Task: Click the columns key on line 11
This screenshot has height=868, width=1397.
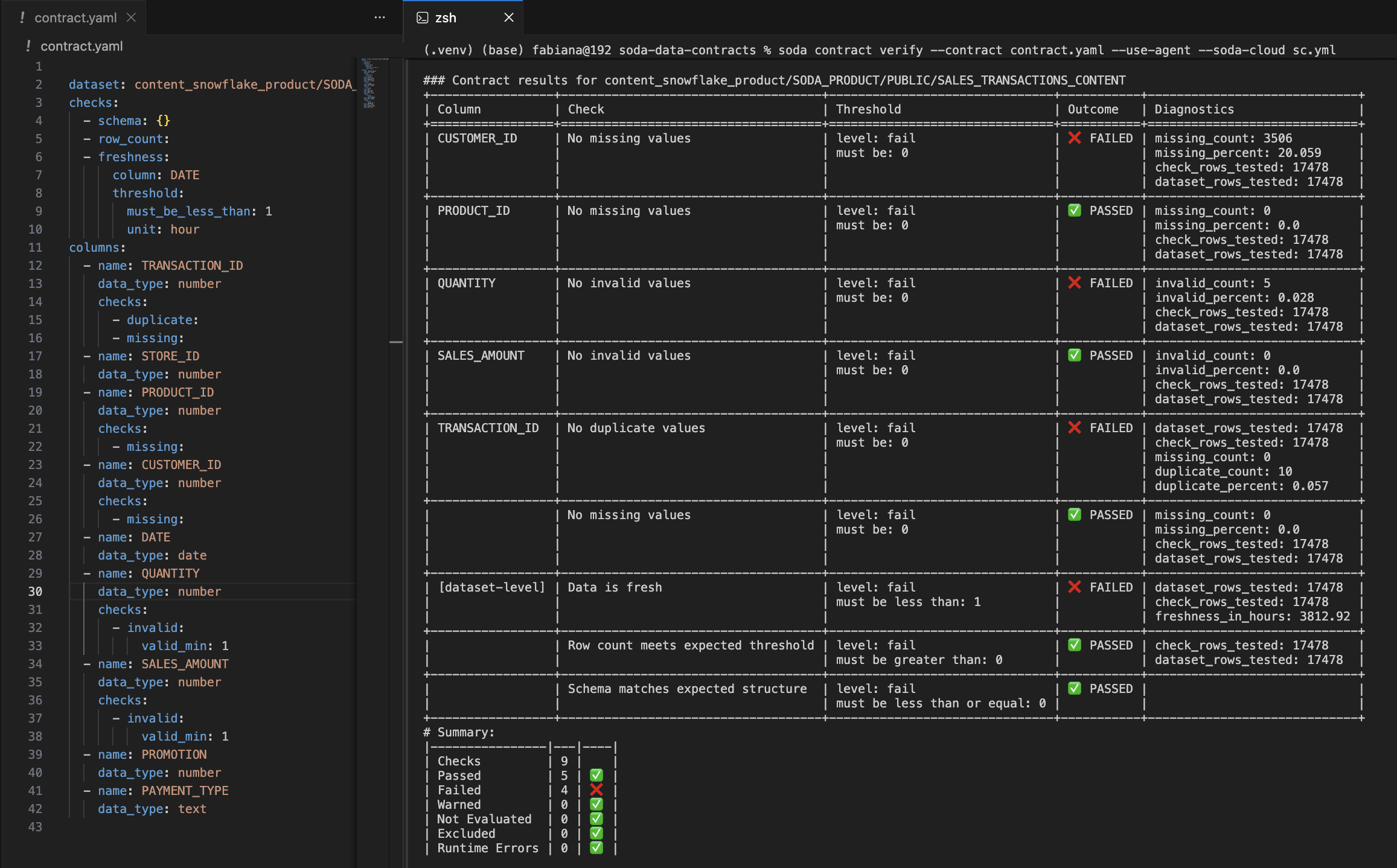Action: [x=94, y=247]
